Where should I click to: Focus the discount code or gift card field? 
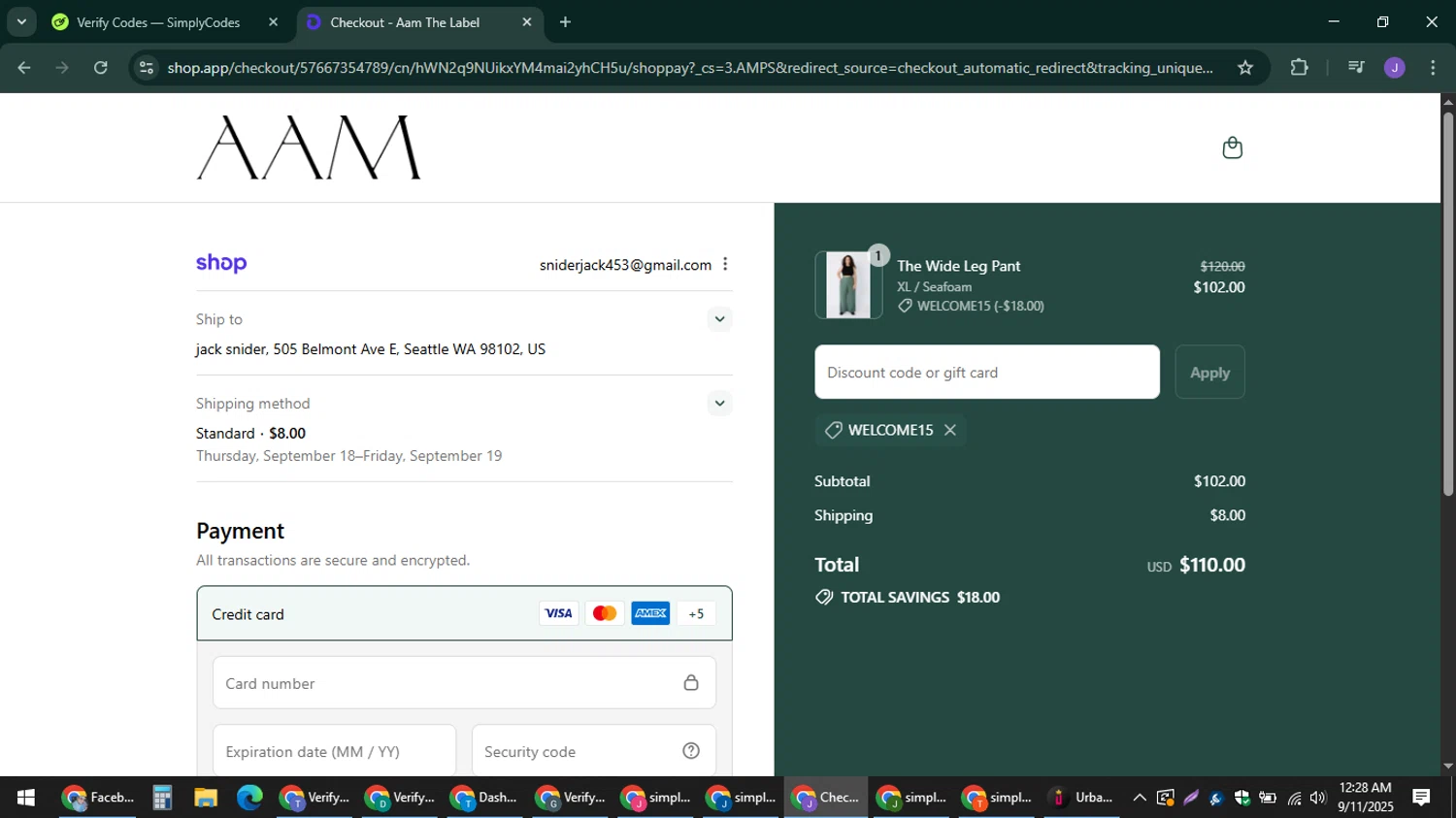coord(987,373)
